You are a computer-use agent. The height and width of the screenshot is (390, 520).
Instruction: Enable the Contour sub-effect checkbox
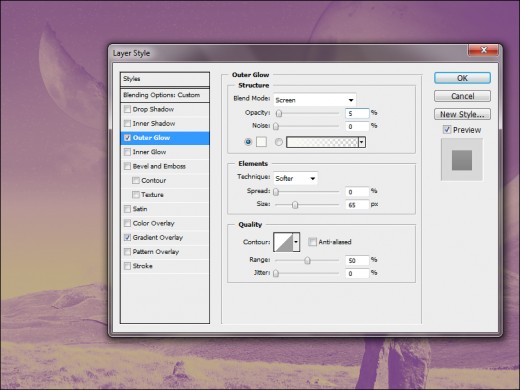pyautogui.click(x=136, y=180)
